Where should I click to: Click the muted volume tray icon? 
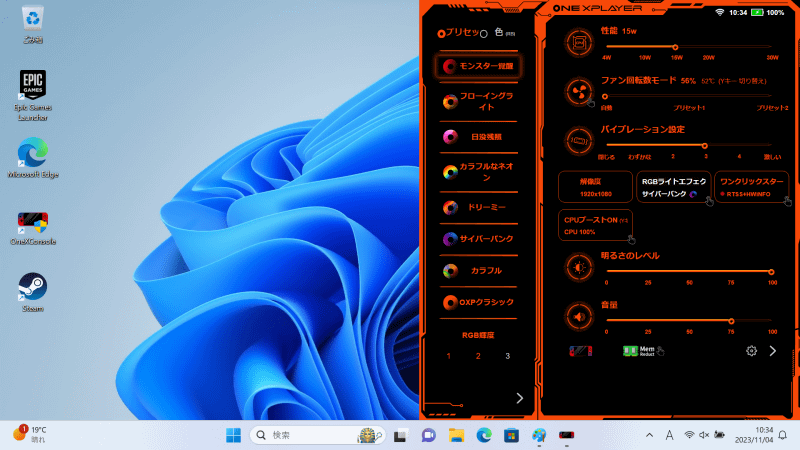[x=704, y=435]
